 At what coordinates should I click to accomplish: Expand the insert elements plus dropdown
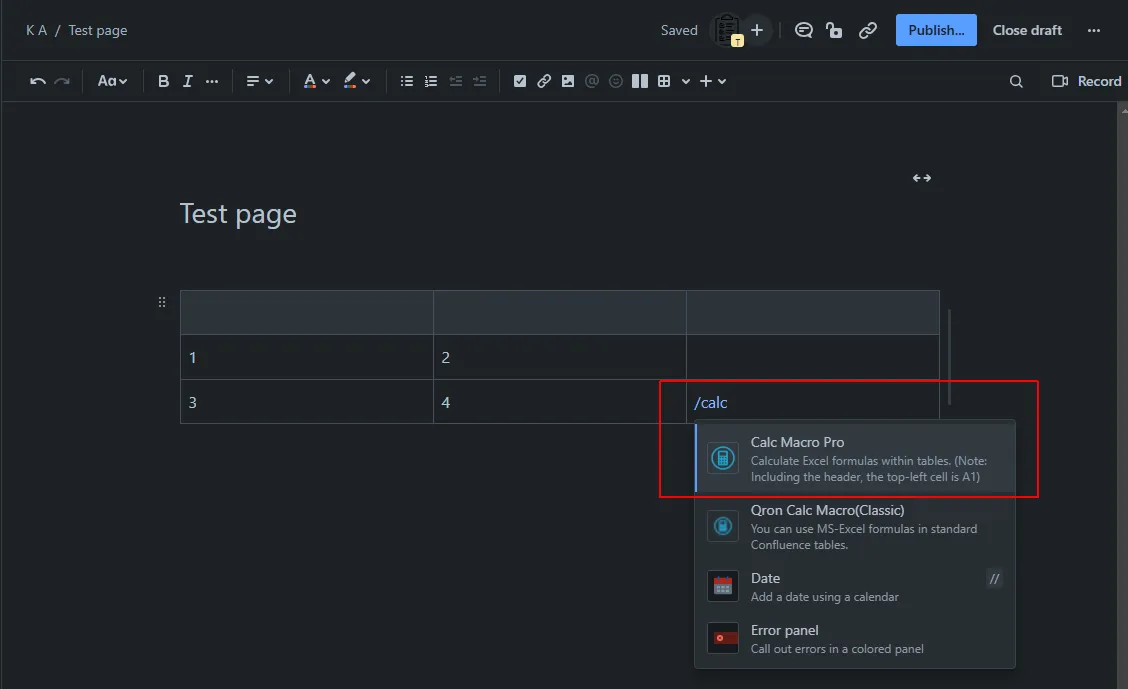(x=712, y=81)
